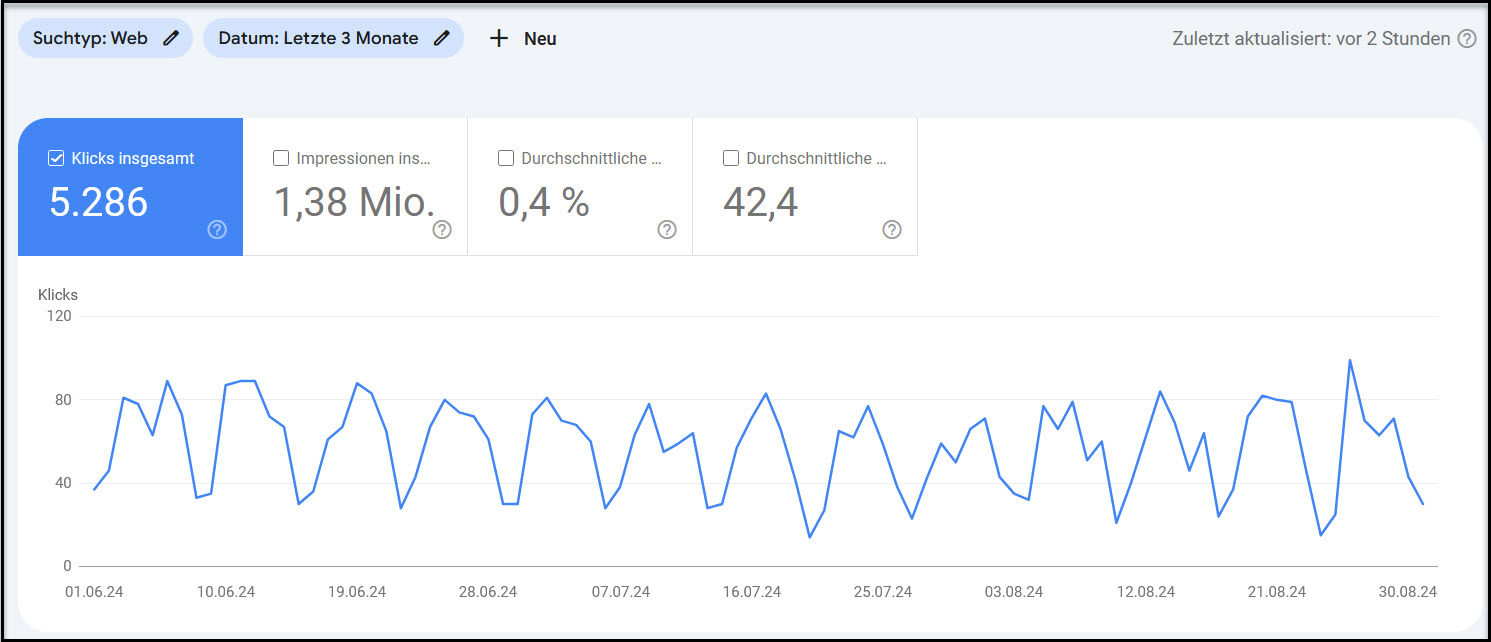1491x642 pixels.
Task: Click the 01.06.24 date label
Action: [x=94, y=592]
